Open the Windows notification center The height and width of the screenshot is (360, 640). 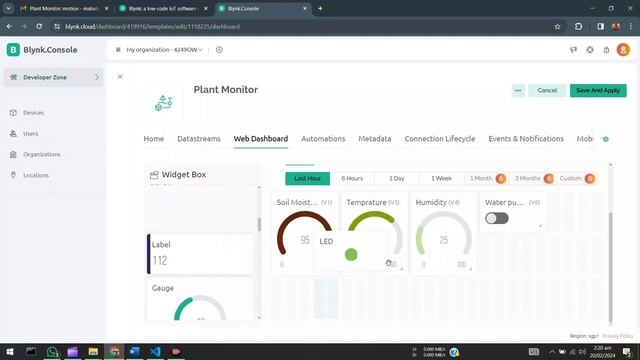click(x=627, y=351)
